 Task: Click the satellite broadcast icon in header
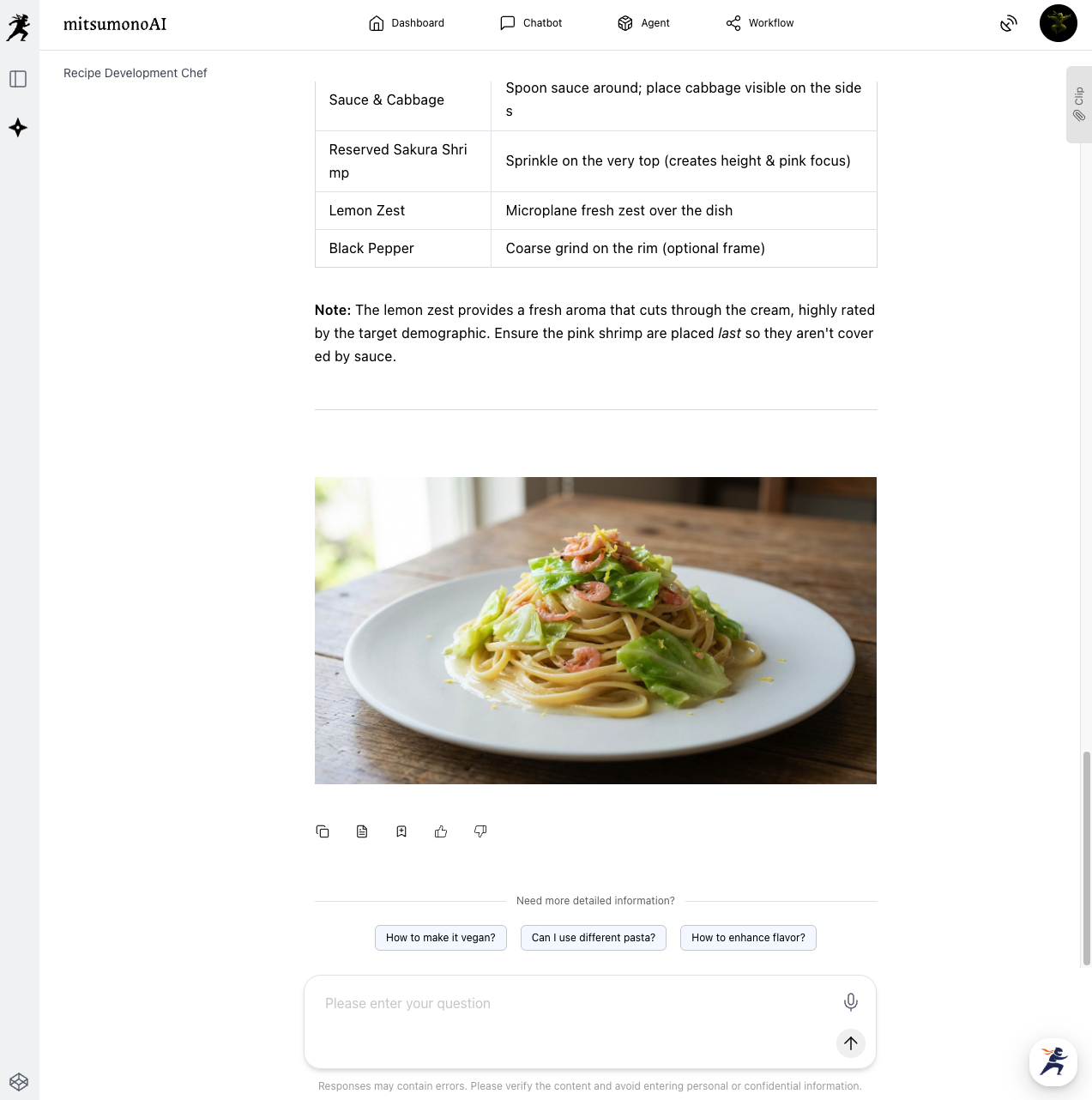pos(1009,23)
